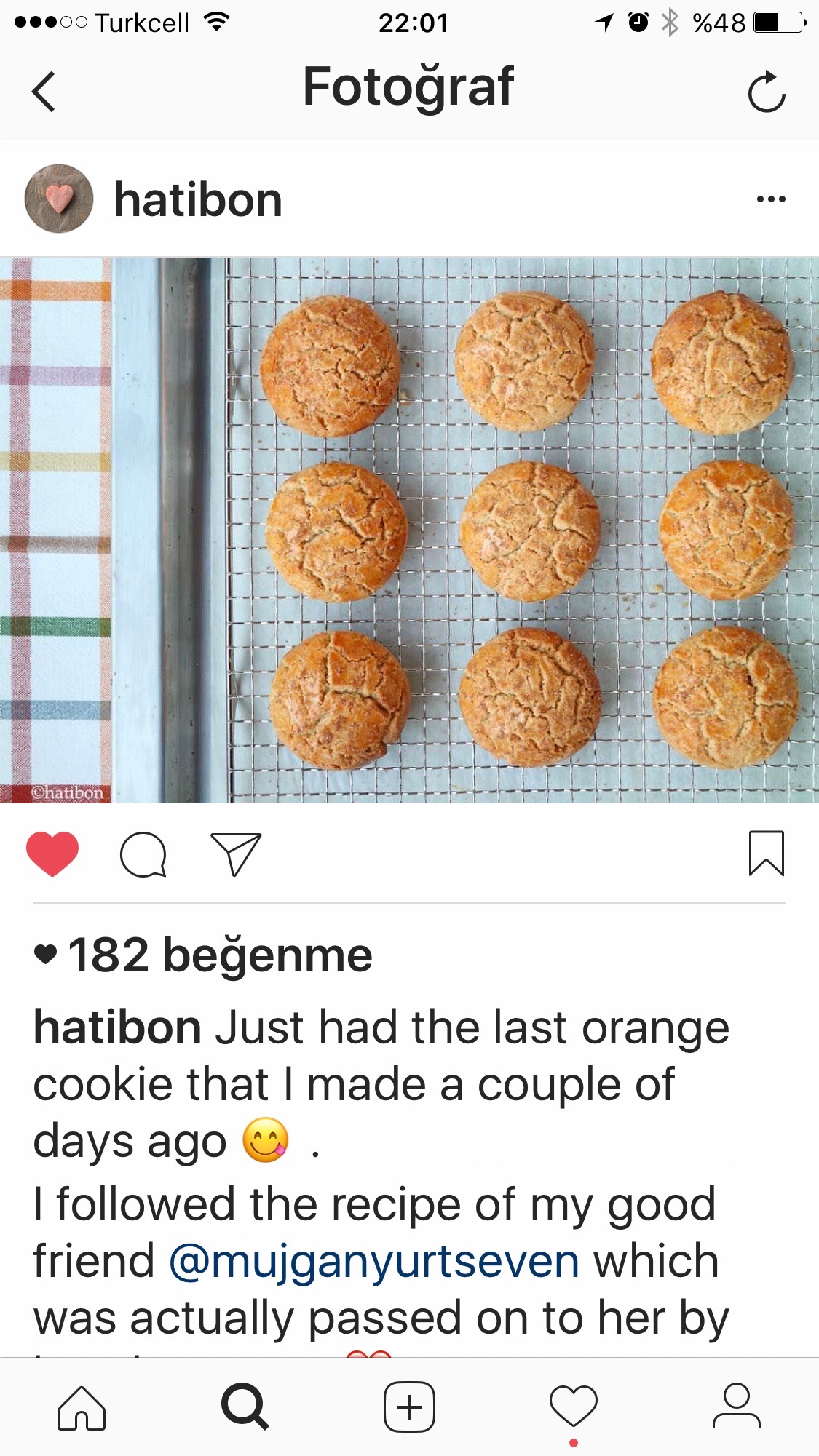819x1456 pixels.
Task: Open the Activity heart tab
Action: click(x=574, y=1407)
